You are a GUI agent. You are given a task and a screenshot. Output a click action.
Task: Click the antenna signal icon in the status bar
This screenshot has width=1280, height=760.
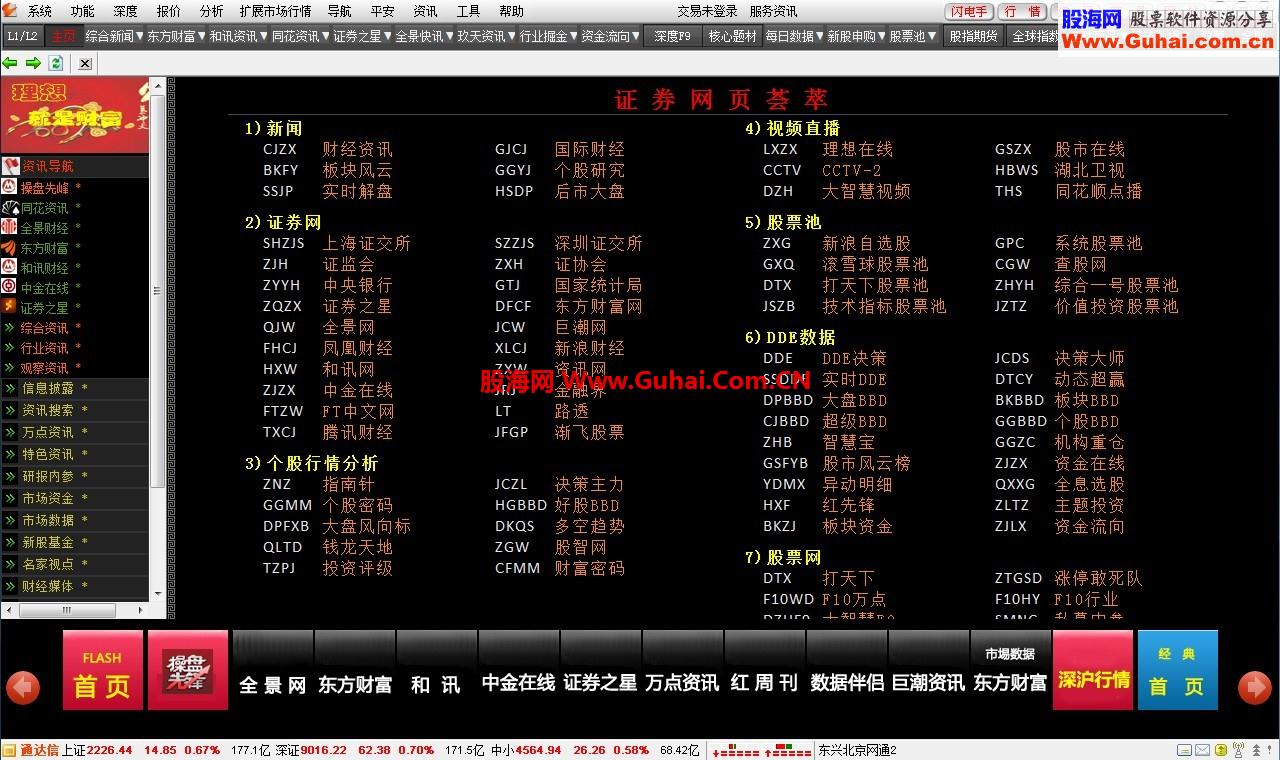(1238, 750)
